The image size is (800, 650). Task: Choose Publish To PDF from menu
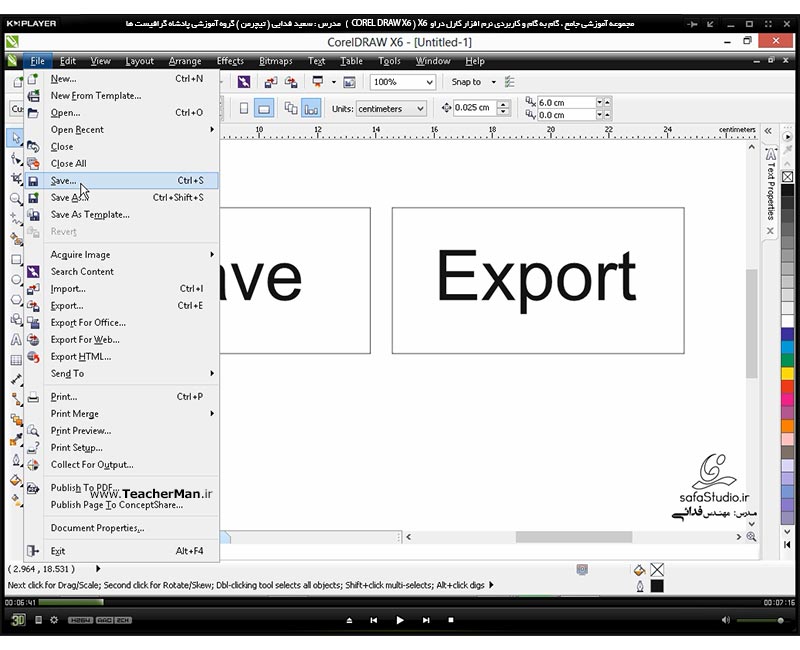pos(121,488)
